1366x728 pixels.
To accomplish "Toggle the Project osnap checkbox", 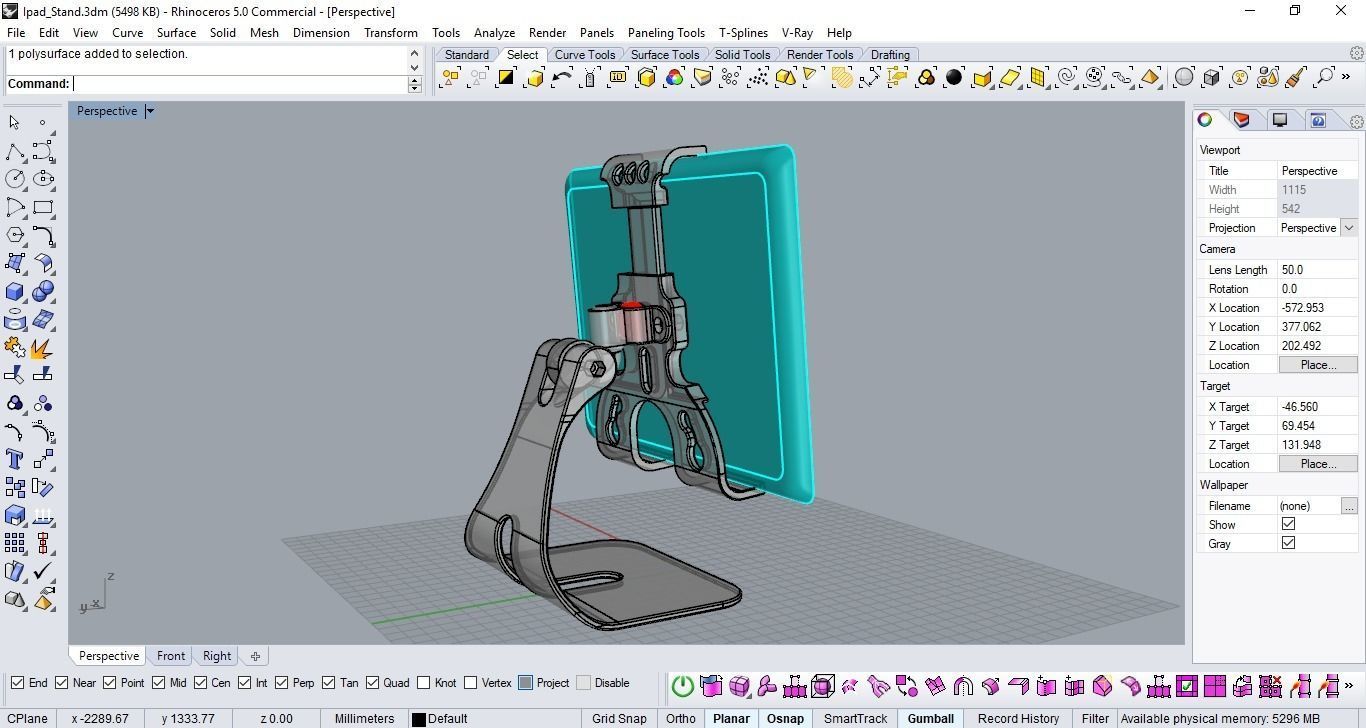I will point(525,683).
